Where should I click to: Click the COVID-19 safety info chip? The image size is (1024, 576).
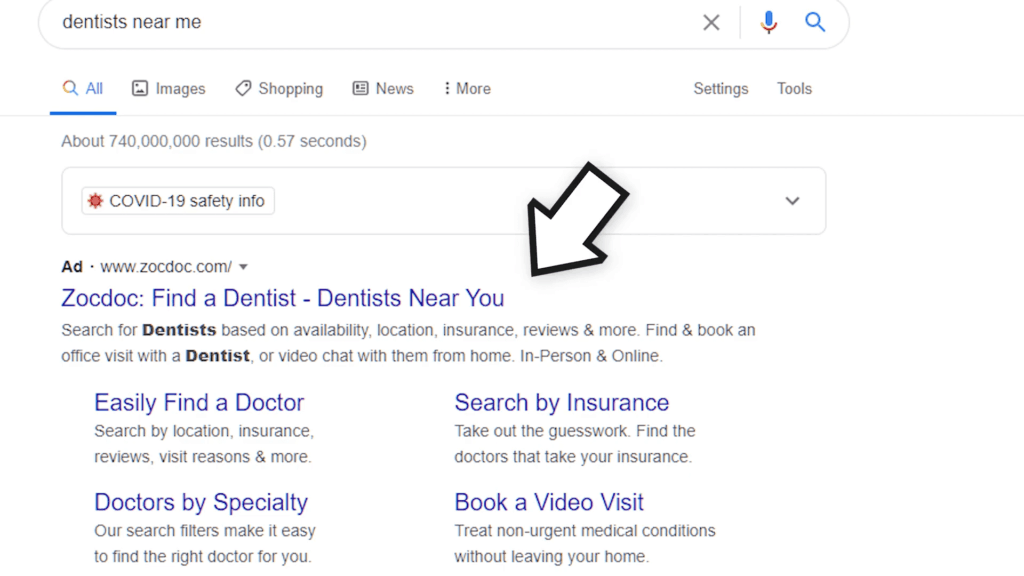tap(178, 201)
